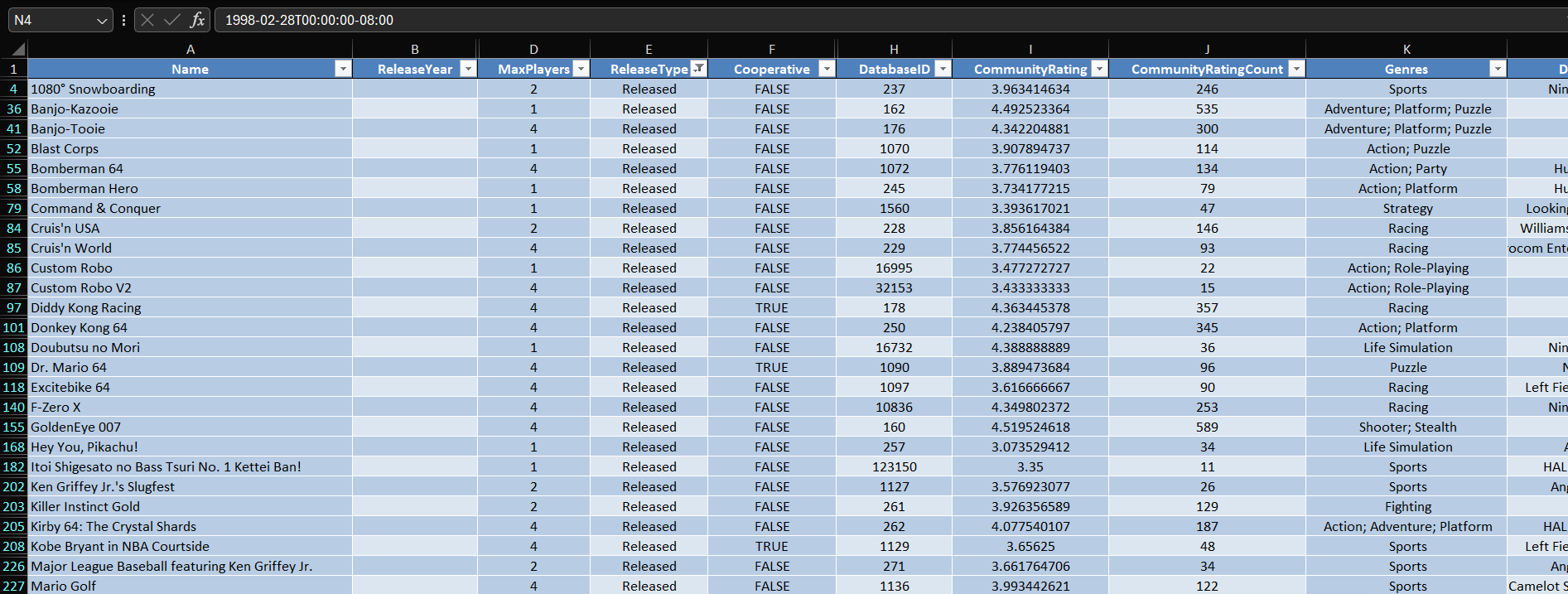Click the Name header cell

tap(191, 69)
